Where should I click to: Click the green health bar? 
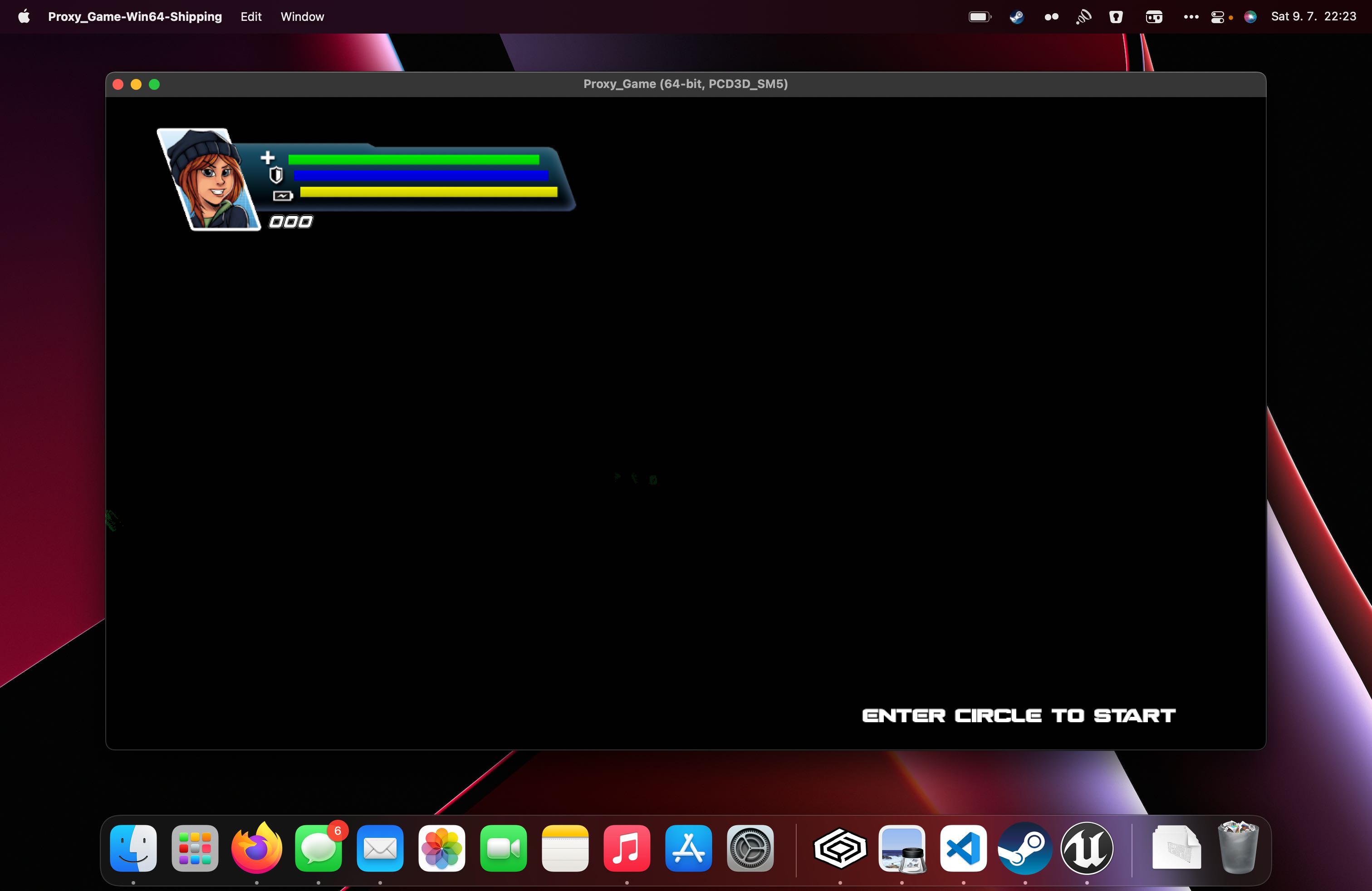413,160
